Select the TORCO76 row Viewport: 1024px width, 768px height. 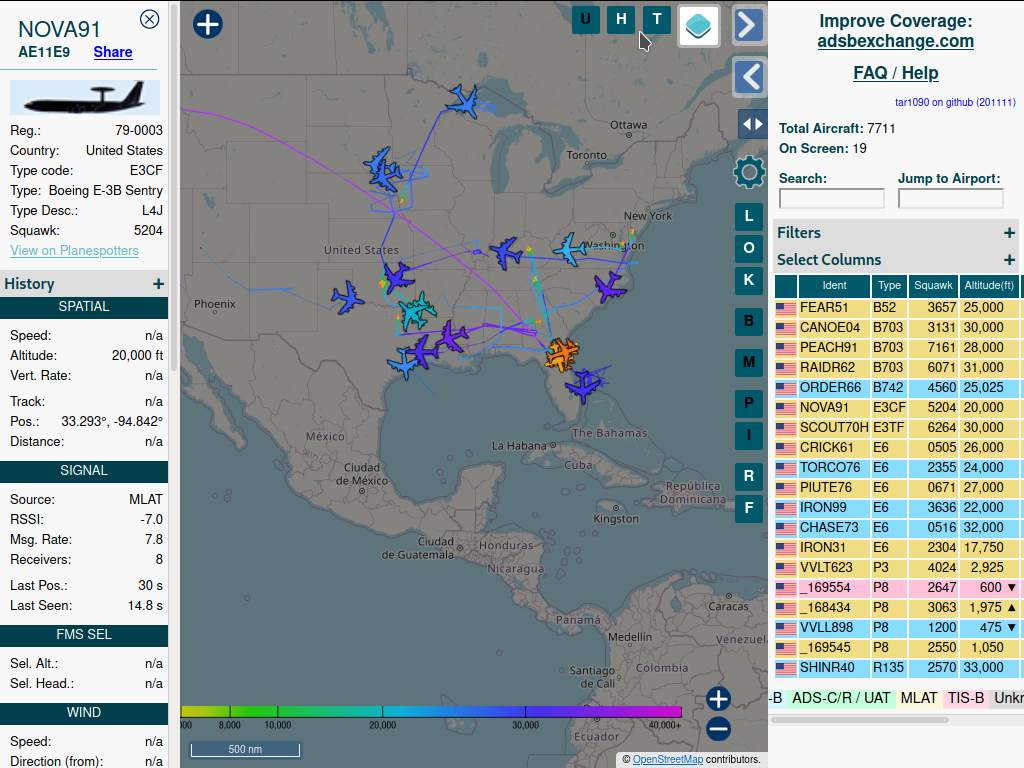tap(899, 468)
